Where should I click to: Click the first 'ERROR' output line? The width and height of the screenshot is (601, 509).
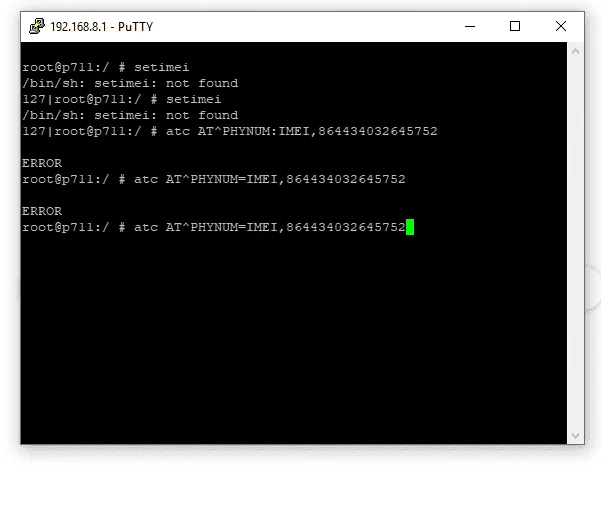tap(42, 163)
